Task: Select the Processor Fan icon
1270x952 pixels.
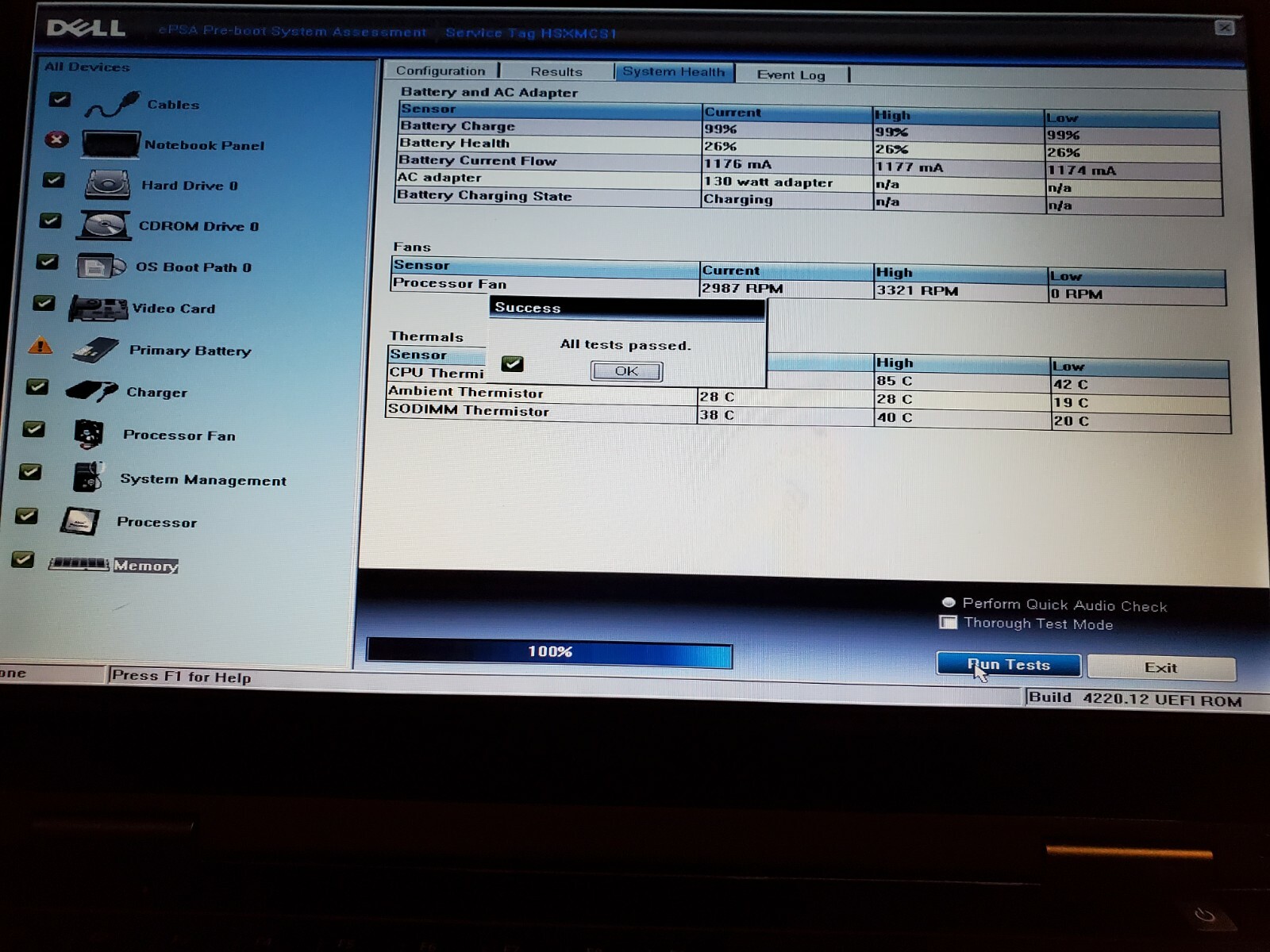Action: click(88, 434)
